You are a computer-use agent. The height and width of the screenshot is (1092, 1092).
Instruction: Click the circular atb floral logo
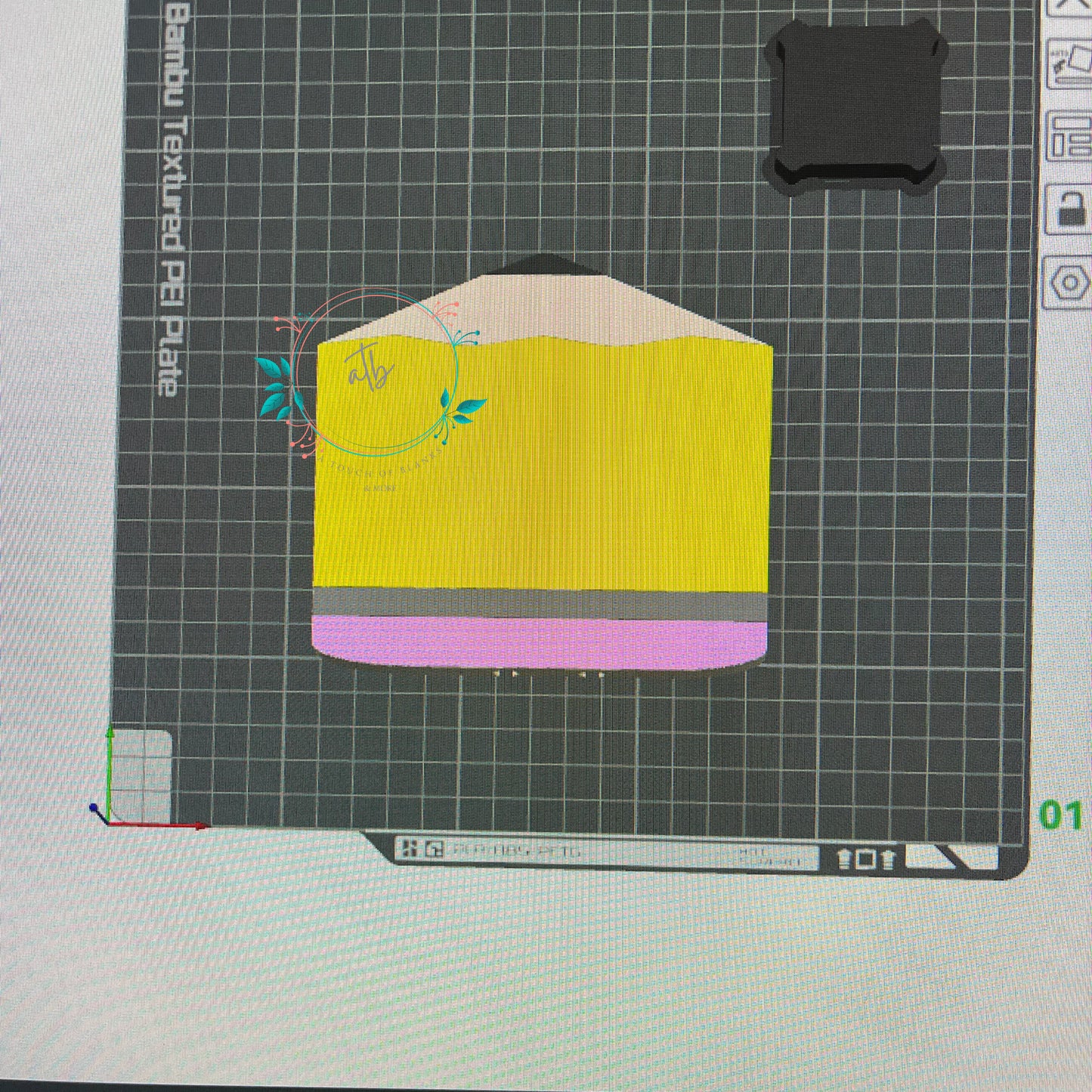pos(374,374)
